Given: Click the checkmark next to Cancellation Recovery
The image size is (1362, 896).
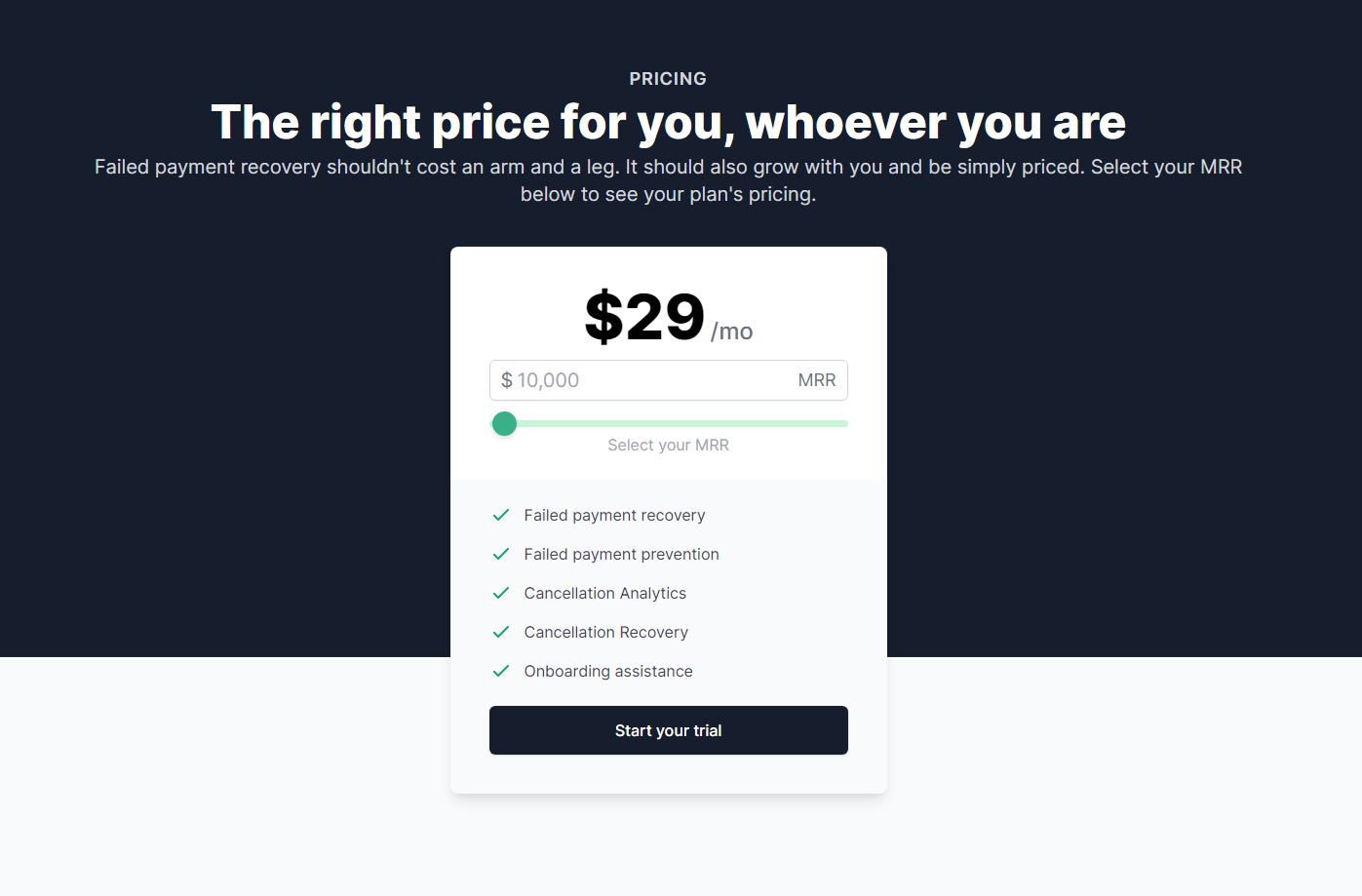Looking at the screenshot, I should (x=501, y=632).
